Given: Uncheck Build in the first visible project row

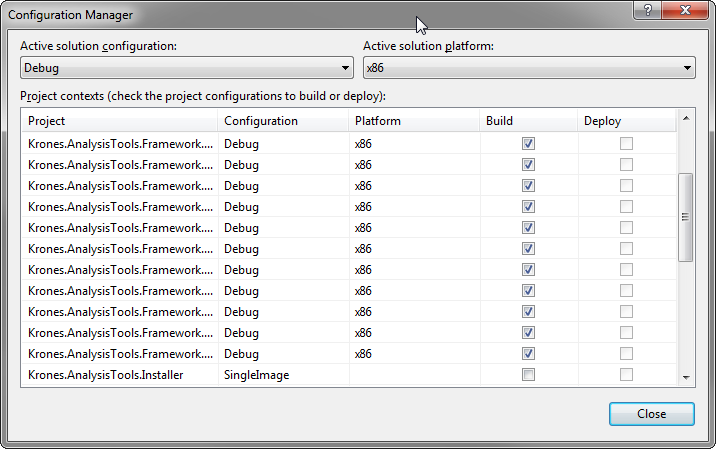Looking at the screenshot, I should (528, 143).
